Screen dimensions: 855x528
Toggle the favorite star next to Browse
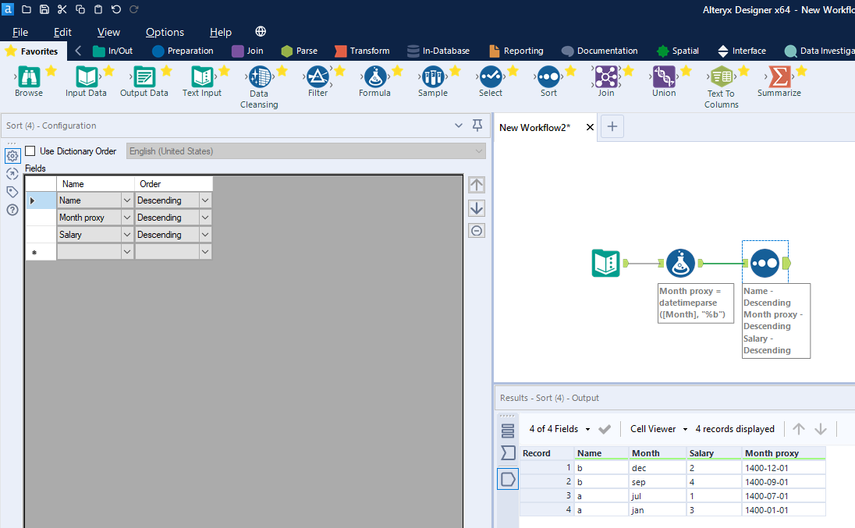click(x=51, y=71)
